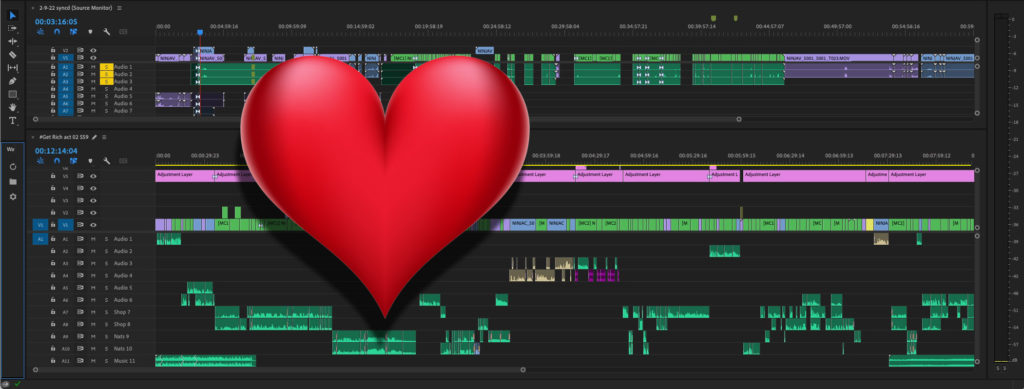Disable yellow Solo on Source Monitor Audio 1
The width and height of the screenshot is (1024, 389).
pyautogui.click(x=106, y=67)
